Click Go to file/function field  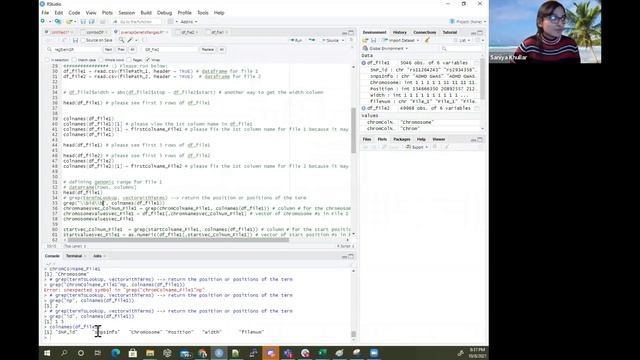pos(137,22)
